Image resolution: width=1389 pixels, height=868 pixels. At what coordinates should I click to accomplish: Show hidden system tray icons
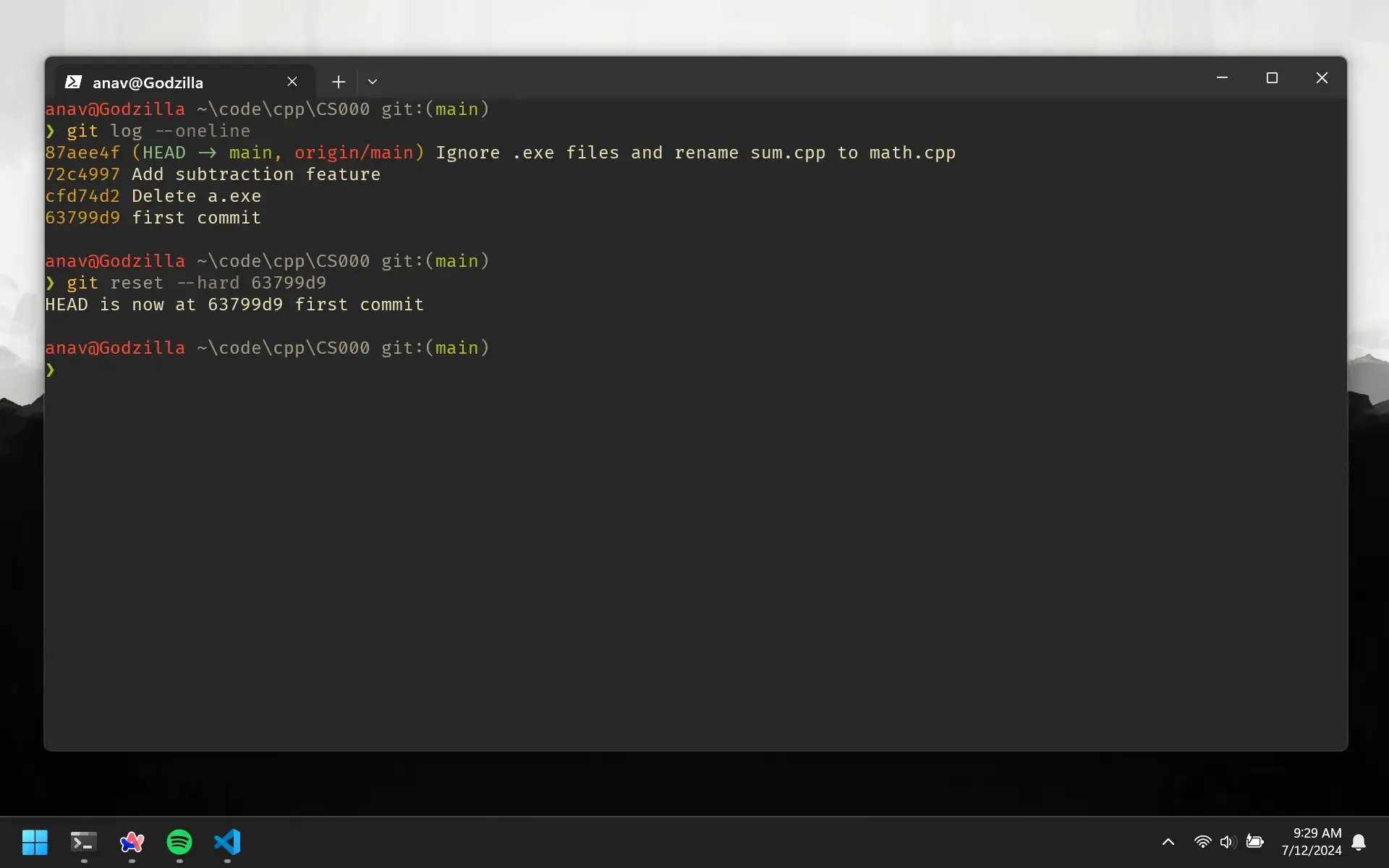[x=1168, y=842]
